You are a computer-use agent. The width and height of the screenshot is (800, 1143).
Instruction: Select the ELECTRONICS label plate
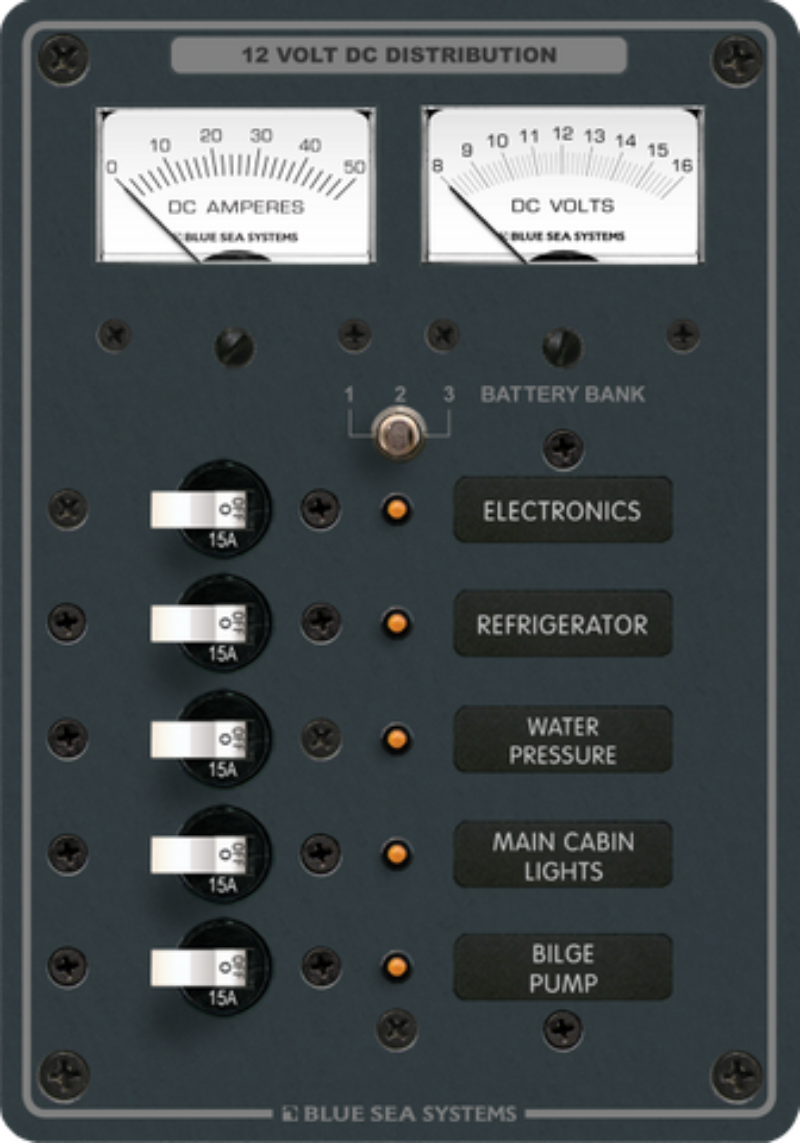point(562,510)
